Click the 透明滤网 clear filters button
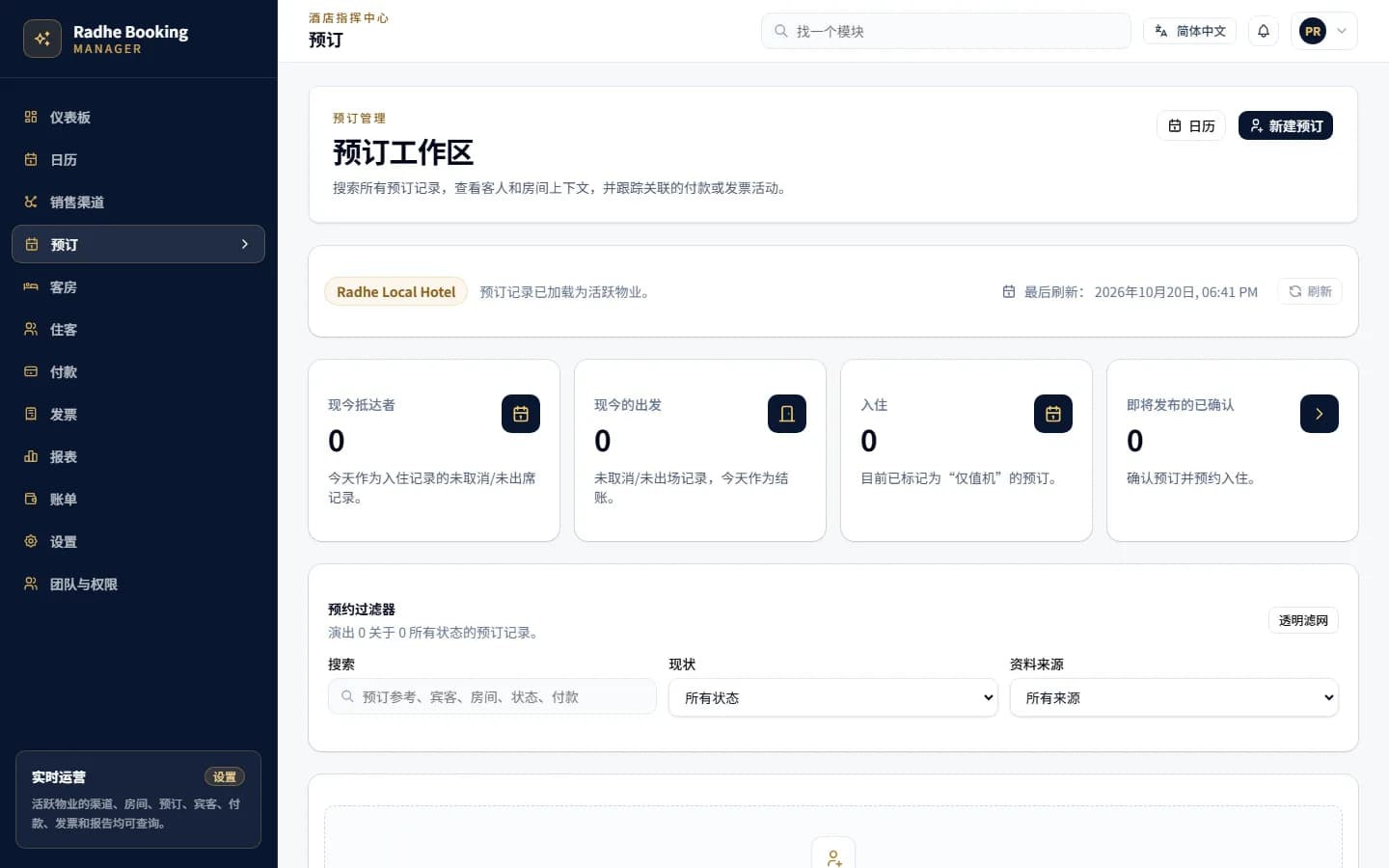 [1303, 620]
